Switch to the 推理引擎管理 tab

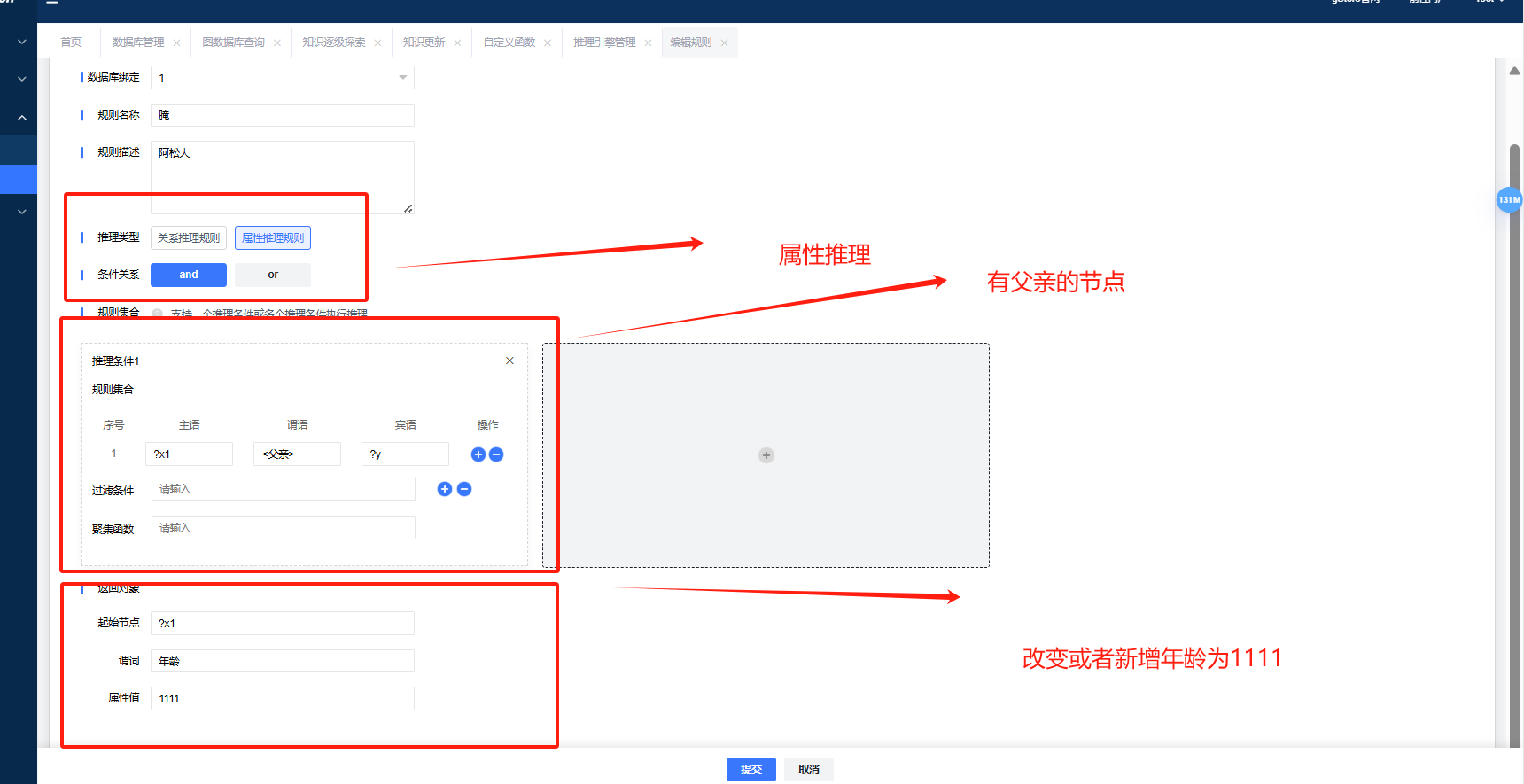point(604,43)
